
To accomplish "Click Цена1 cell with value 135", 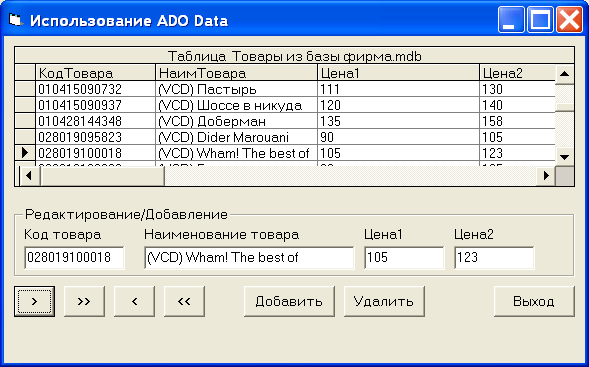I will coord(399,121).
